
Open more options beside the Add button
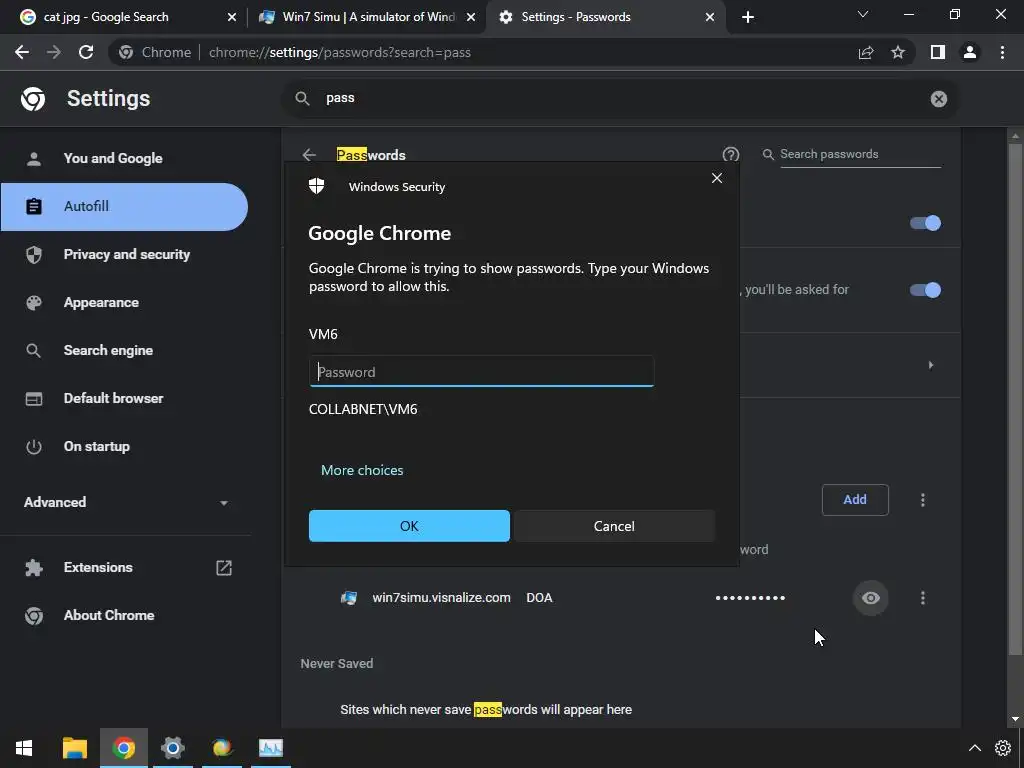(x=923, y=500)
